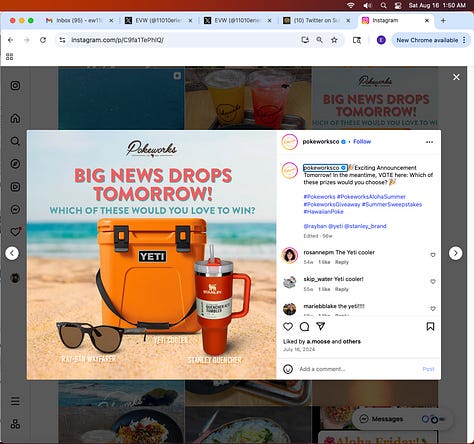Close the Instagram browser tab
Viewport: 474px width, 444px height.
click(427, 21)
